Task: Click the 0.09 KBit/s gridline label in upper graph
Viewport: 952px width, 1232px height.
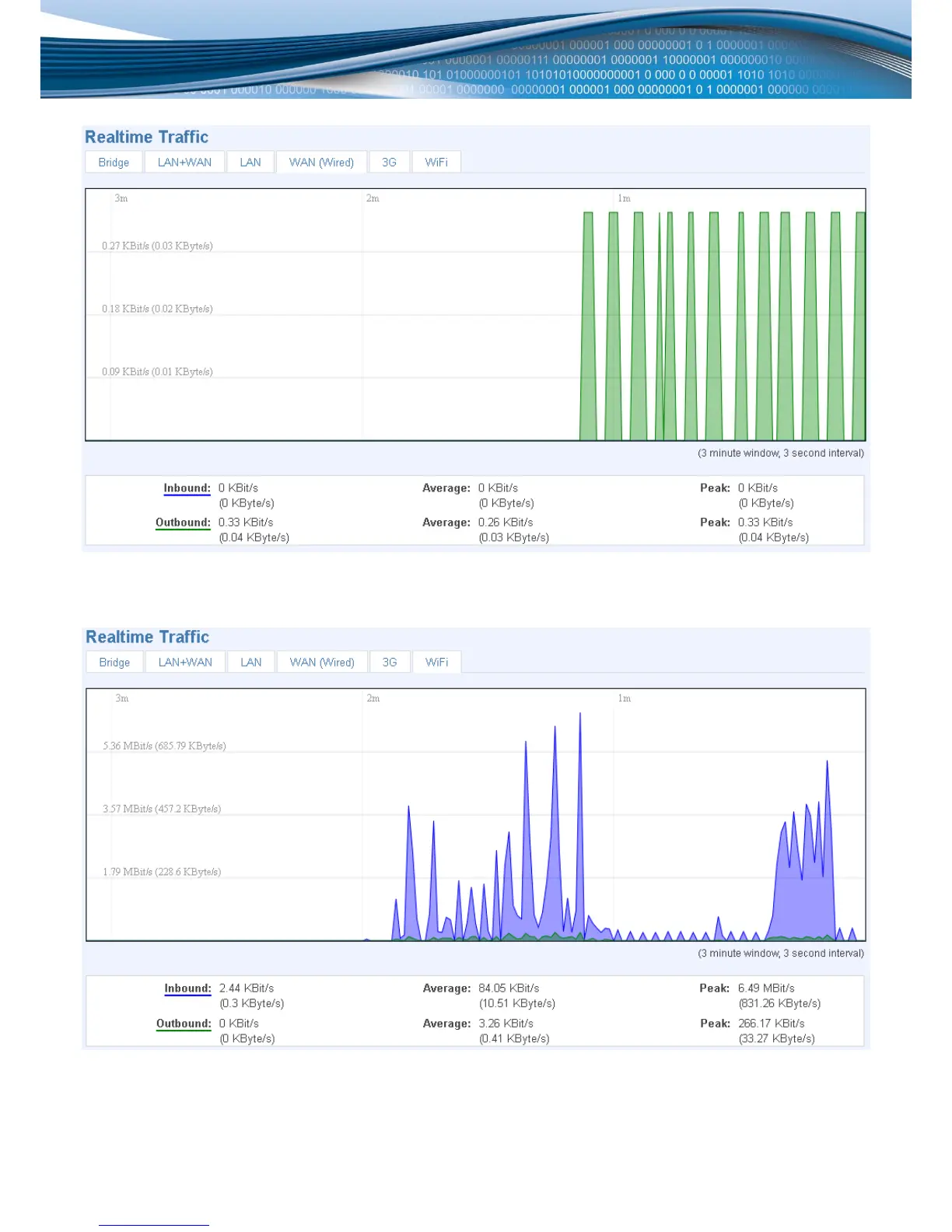Action: click(x=157, y=372)
